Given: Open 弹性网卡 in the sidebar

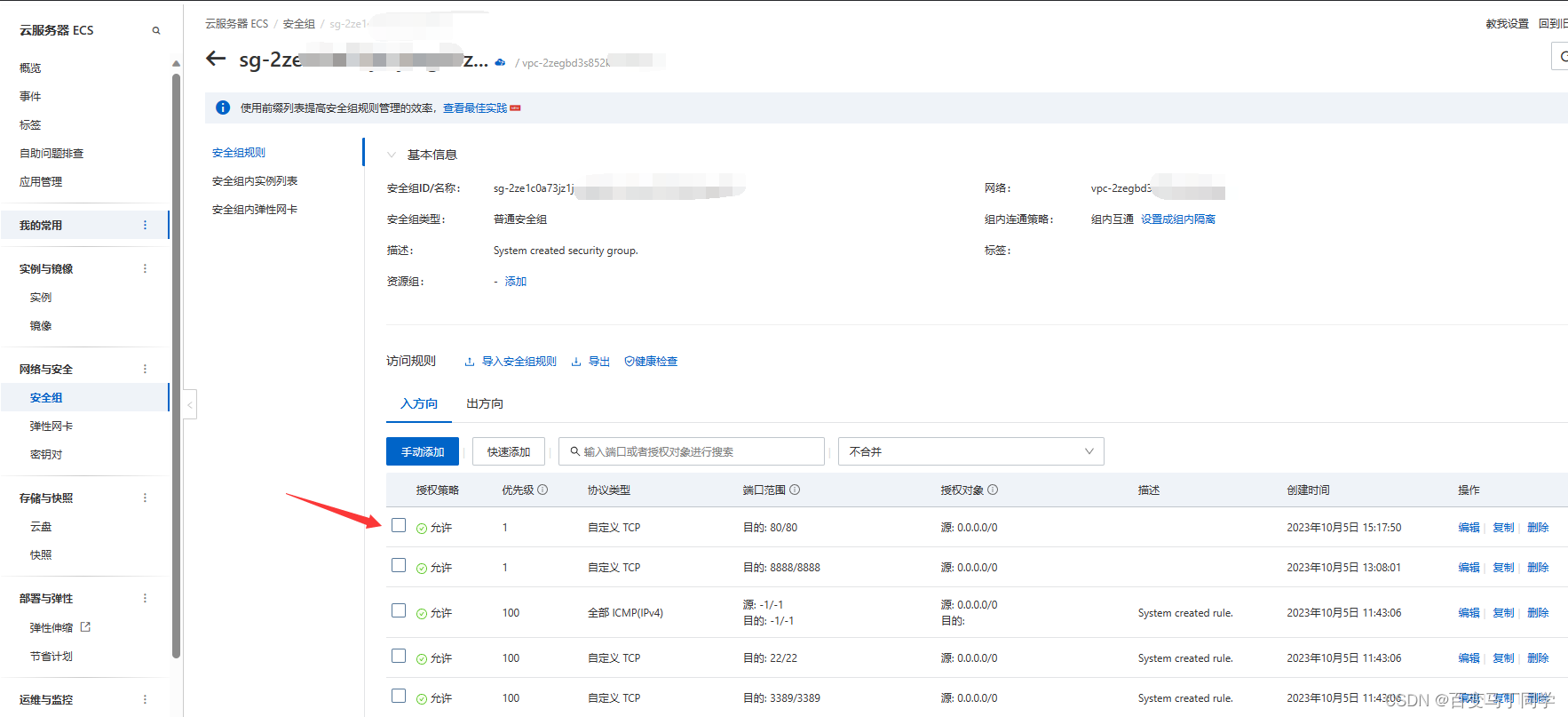Looking at the screenshot, I should (51, 426).
